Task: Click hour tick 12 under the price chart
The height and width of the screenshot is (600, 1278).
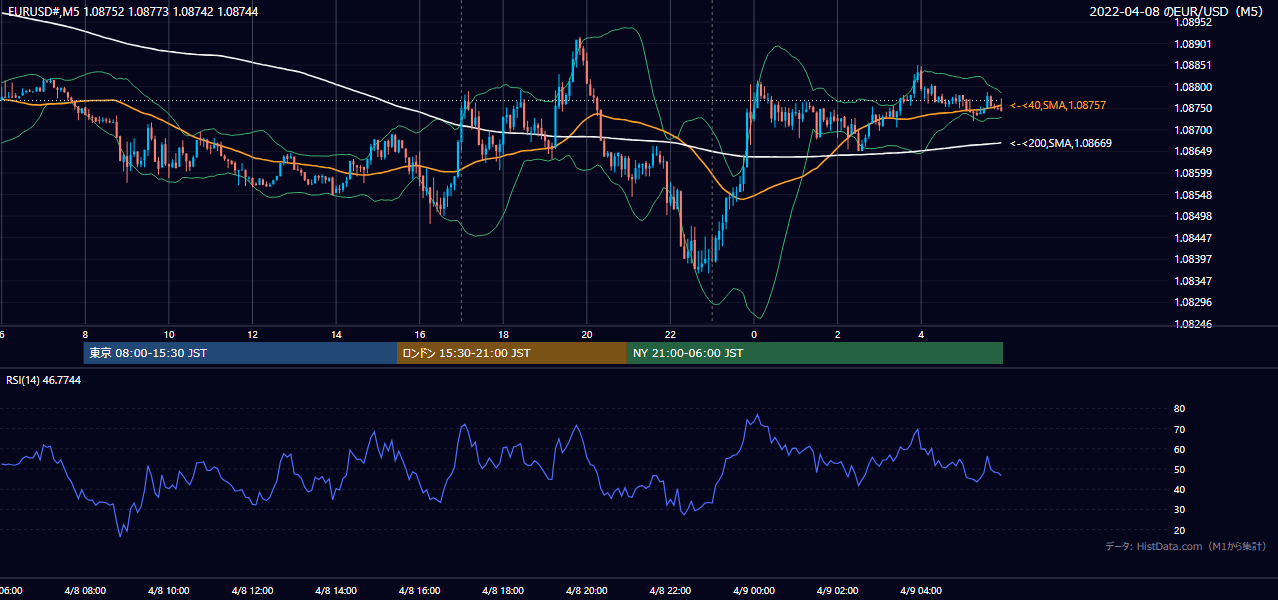Action: (x=253, y=334)
